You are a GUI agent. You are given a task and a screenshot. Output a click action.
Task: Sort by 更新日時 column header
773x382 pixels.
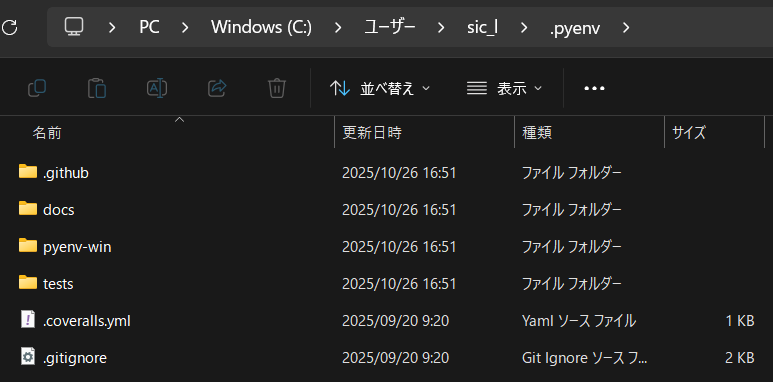372,132
